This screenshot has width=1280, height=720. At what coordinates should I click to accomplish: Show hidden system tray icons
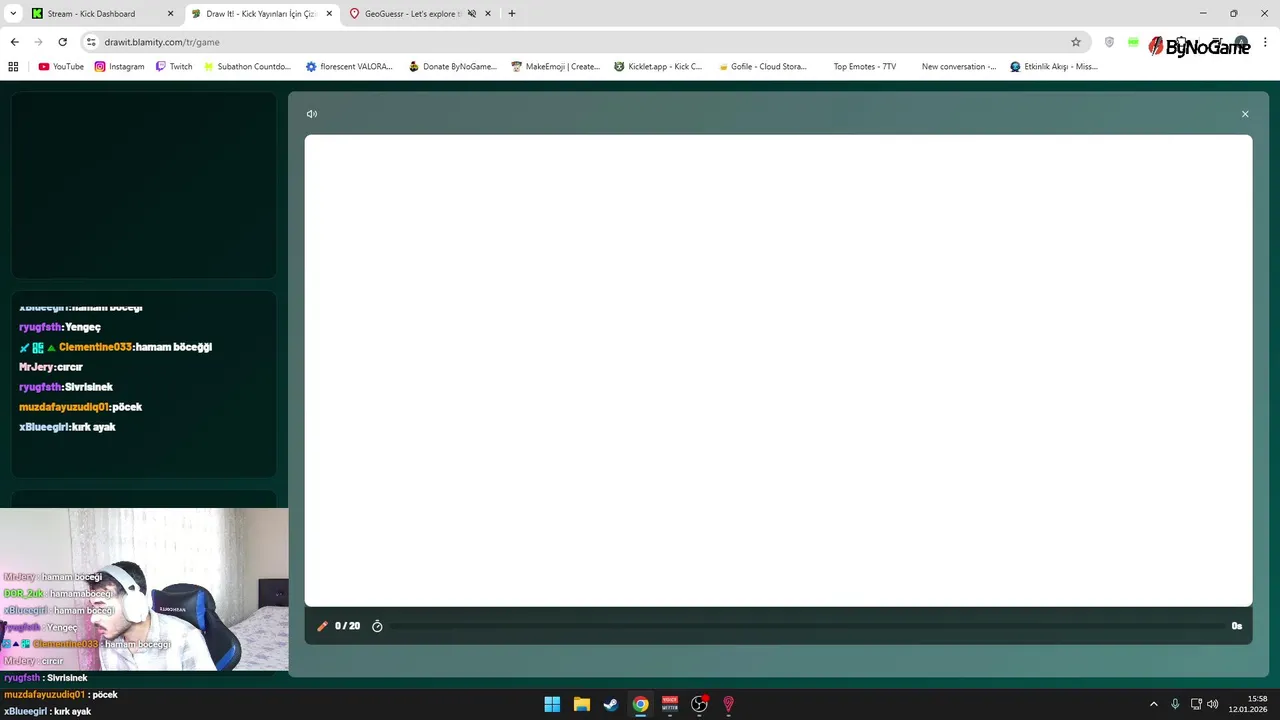click(1153, 704)
